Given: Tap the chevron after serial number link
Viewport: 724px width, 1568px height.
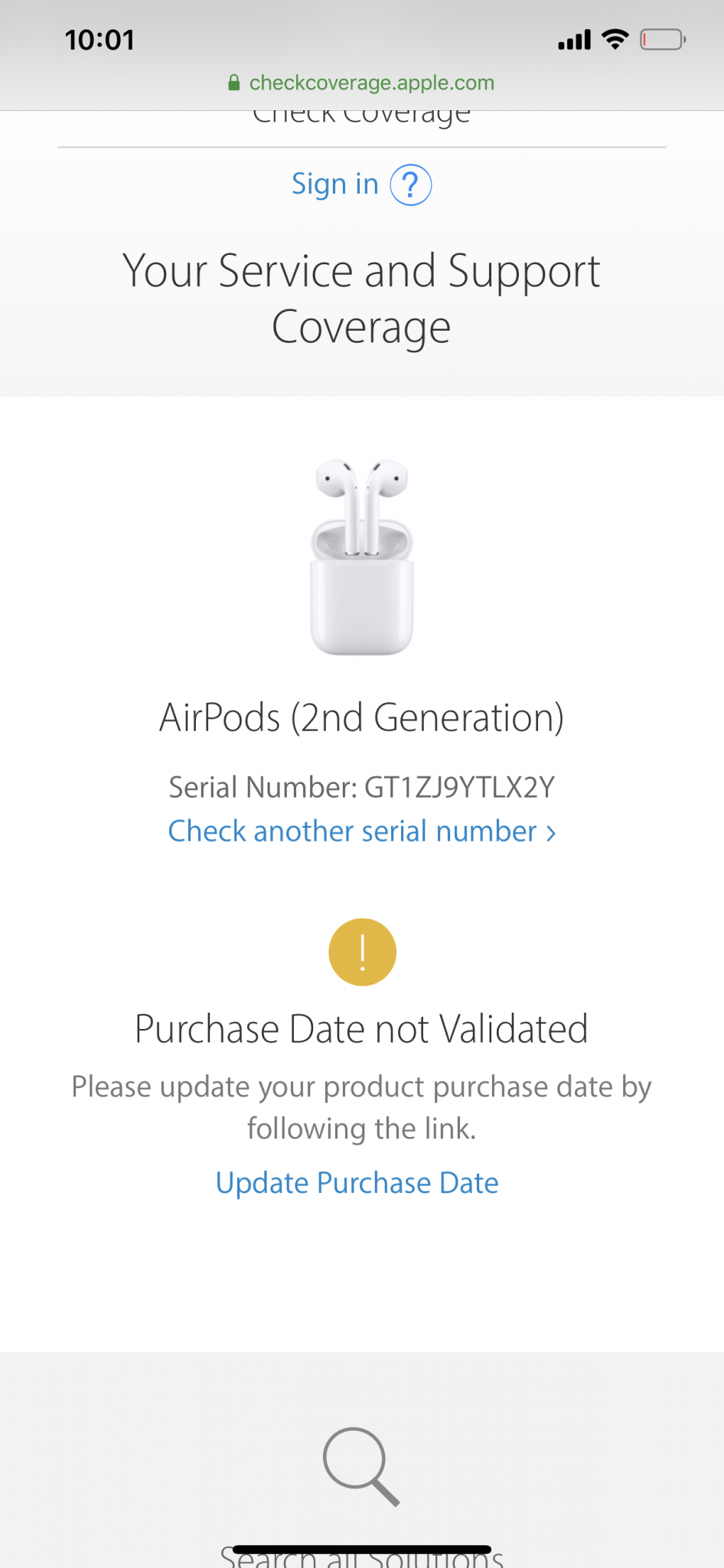Looking at the screenshot, I should pos(551,833).
